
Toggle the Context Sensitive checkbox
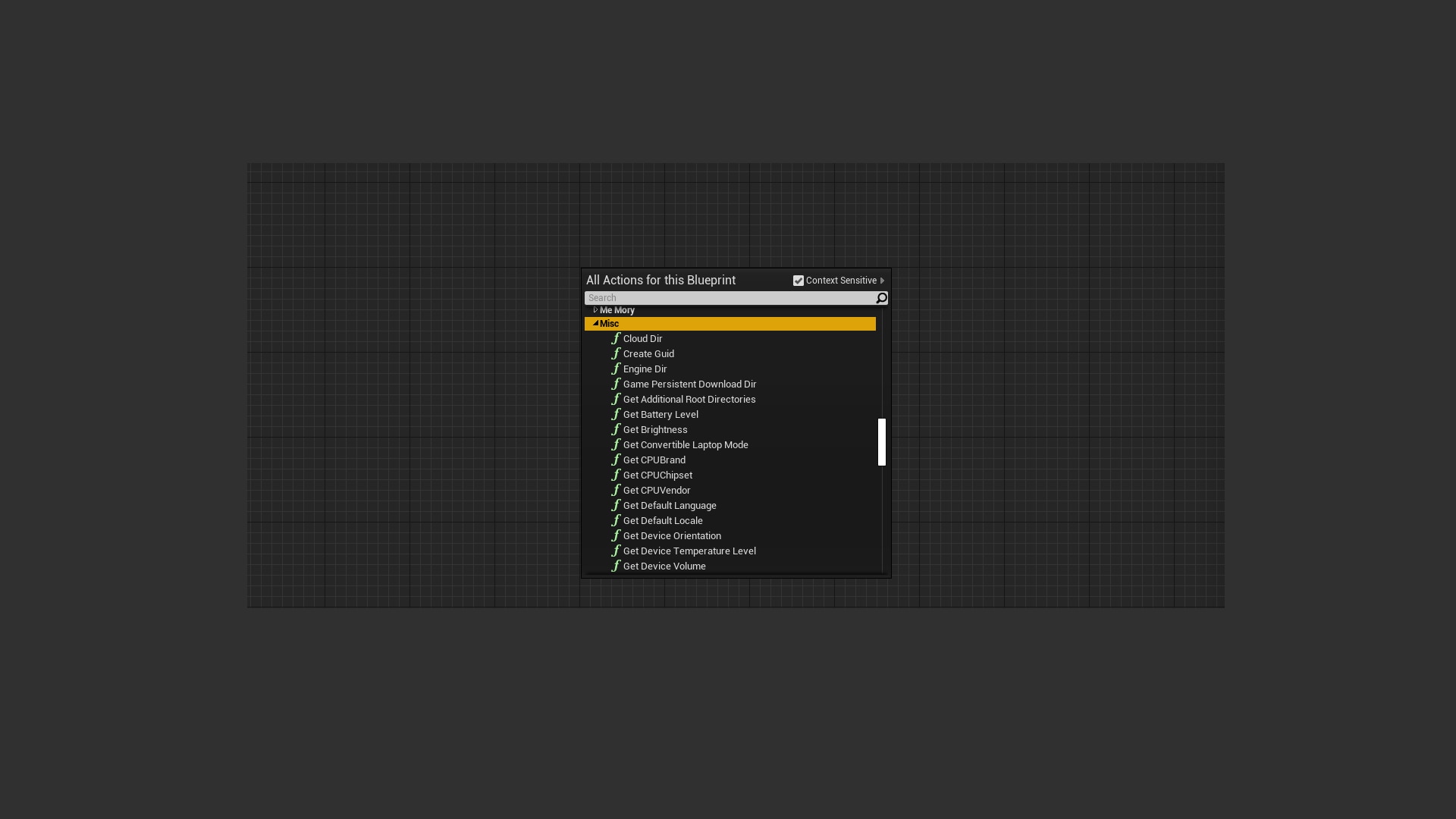coord(798,280)
